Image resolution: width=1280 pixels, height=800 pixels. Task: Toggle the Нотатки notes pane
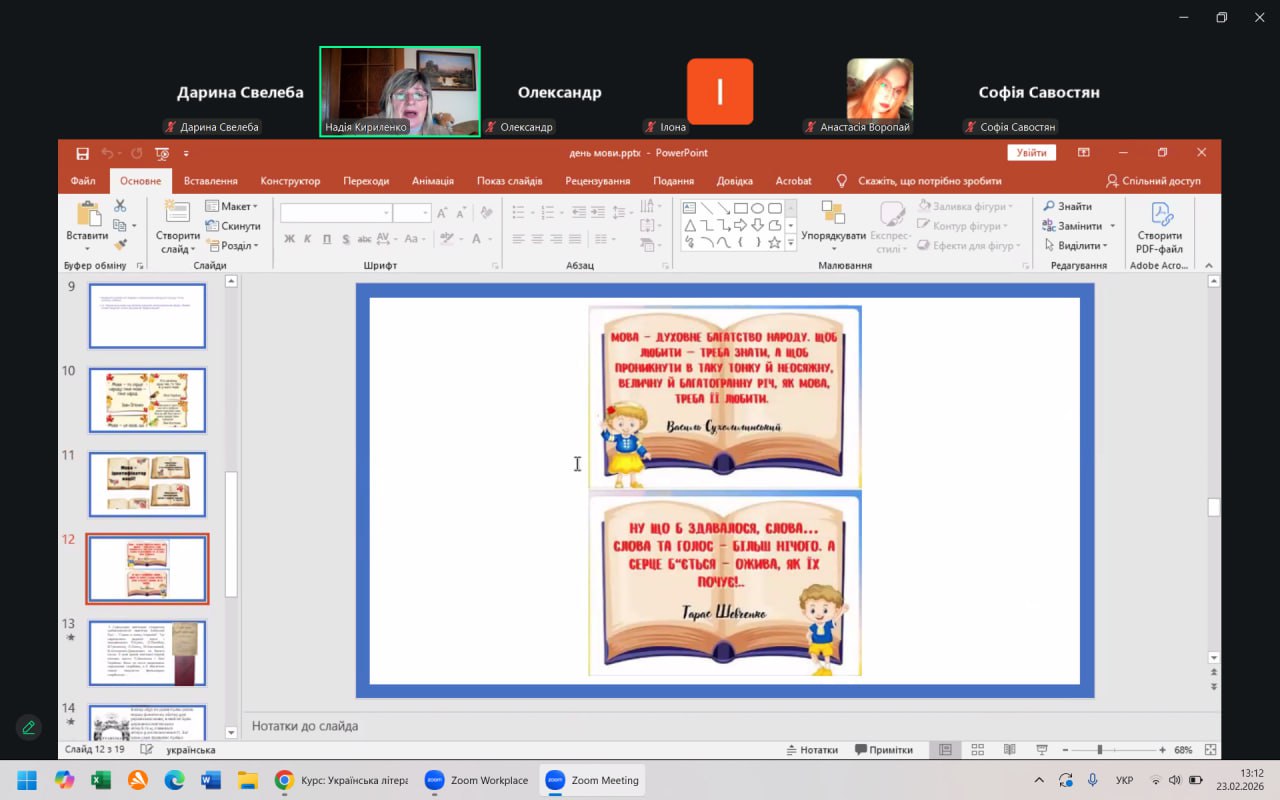pos(812,750)
